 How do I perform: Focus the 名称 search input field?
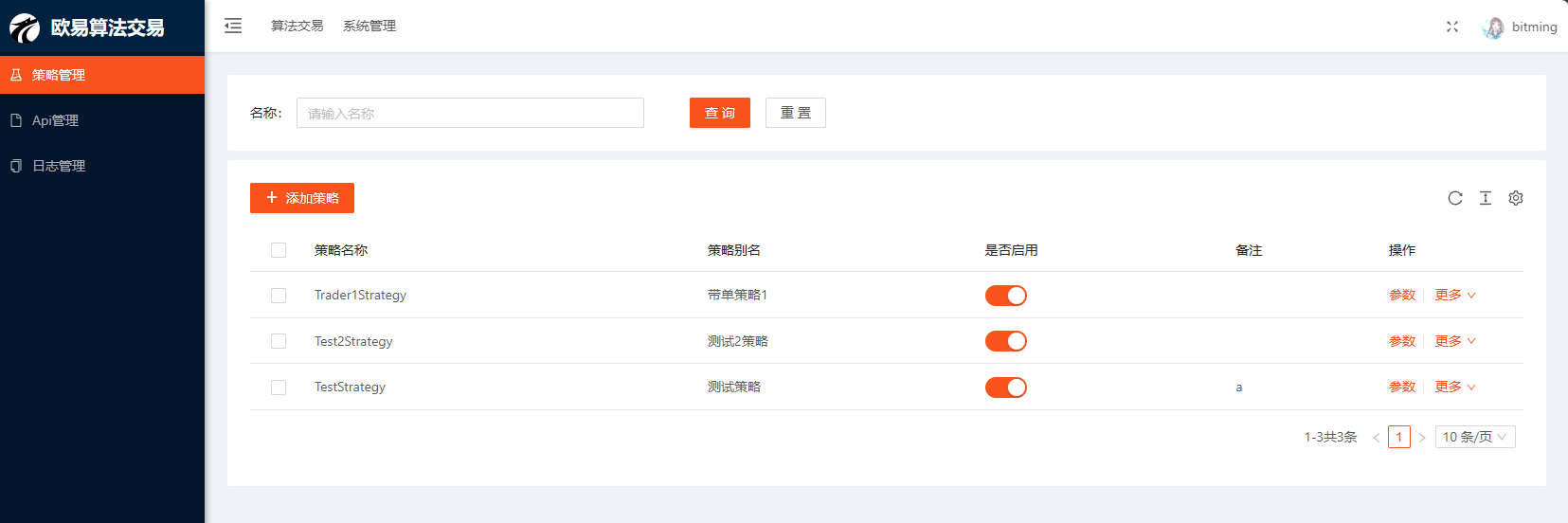tap(470, 113)
